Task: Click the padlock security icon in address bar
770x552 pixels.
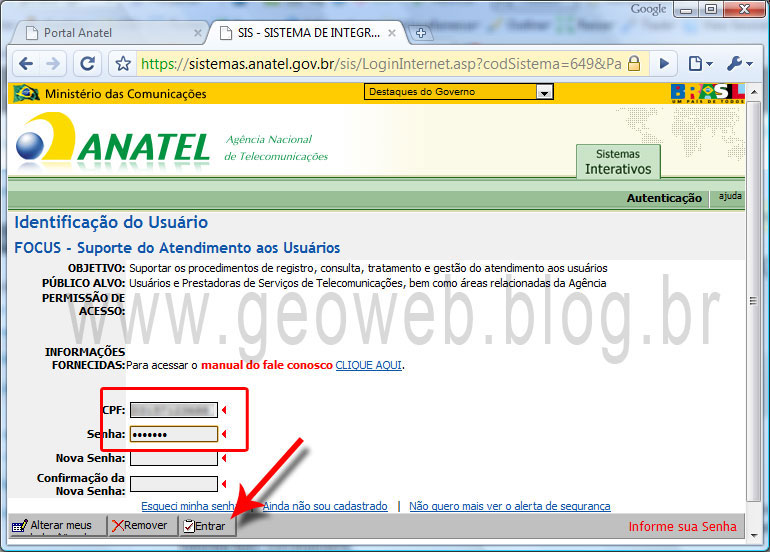Action: tap(634, 63)
